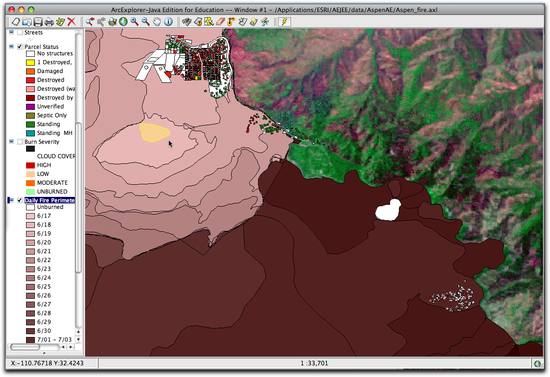
Task: Uncheck the Parcel Status layer
Action: (x=20, y=47)
